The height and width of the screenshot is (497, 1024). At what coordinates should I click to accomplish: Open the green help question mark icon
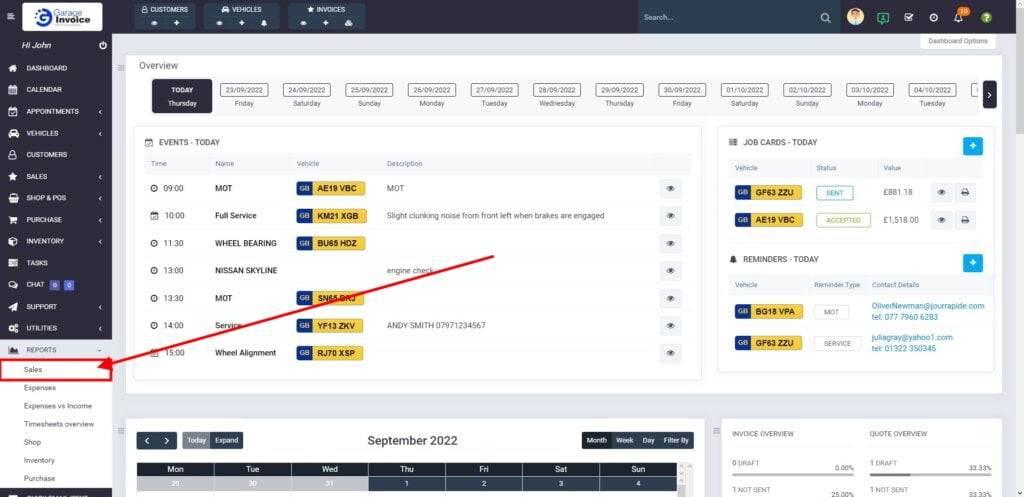[986, 17]
